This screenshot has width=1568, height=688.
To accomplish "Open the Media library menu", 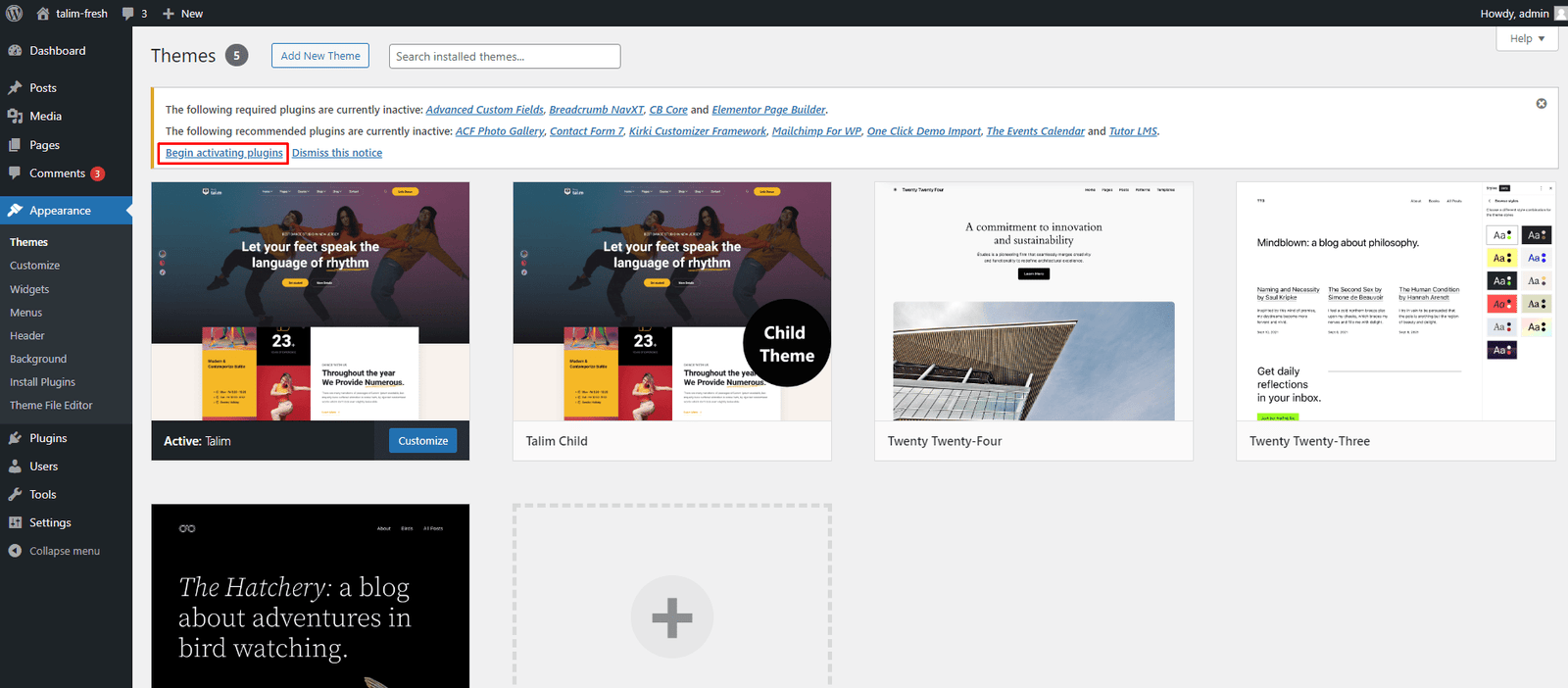I will [x=45, y=117].
